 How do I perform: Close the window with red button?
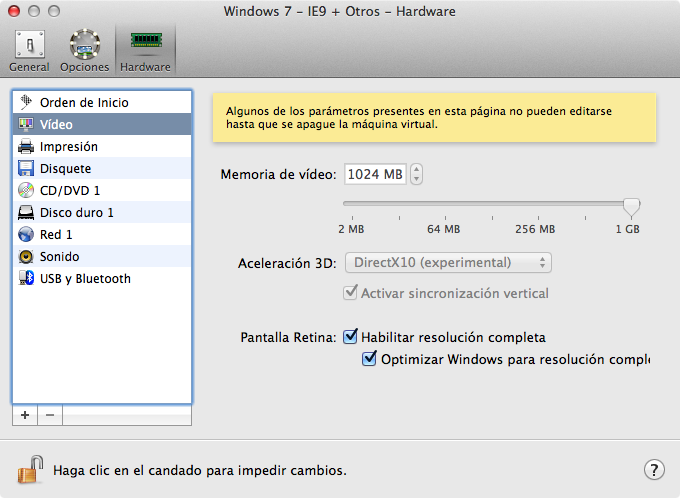(x=14, y=11)
